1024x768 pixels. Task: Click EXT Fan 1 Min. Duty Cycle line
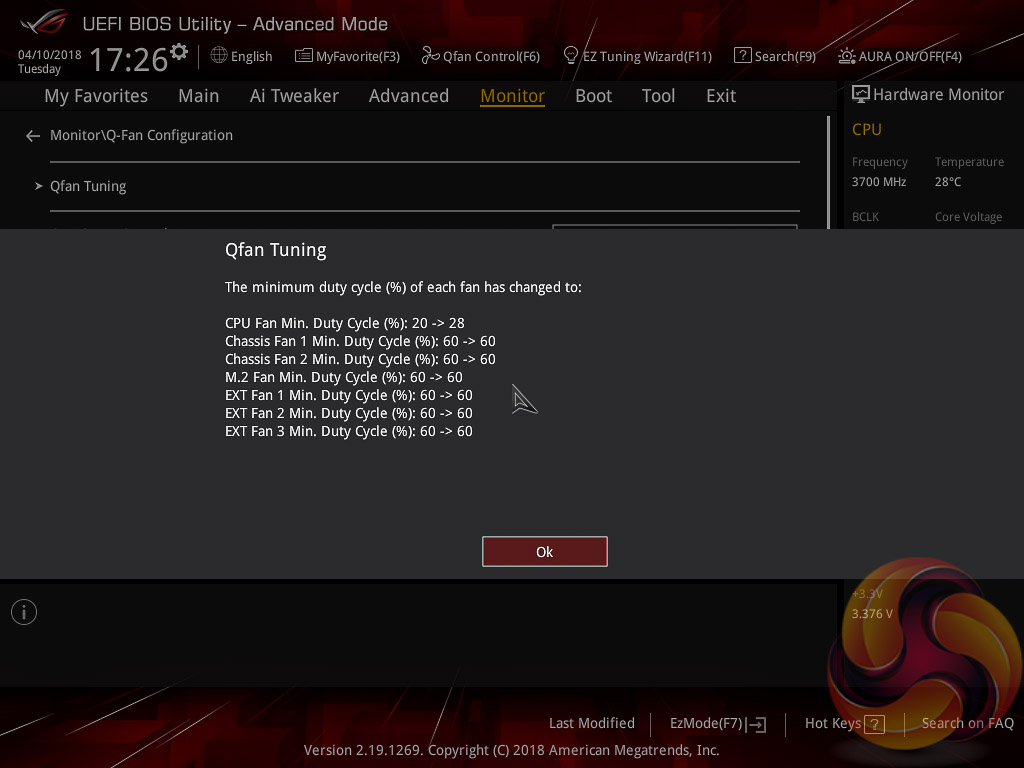[x=349, y=395]
